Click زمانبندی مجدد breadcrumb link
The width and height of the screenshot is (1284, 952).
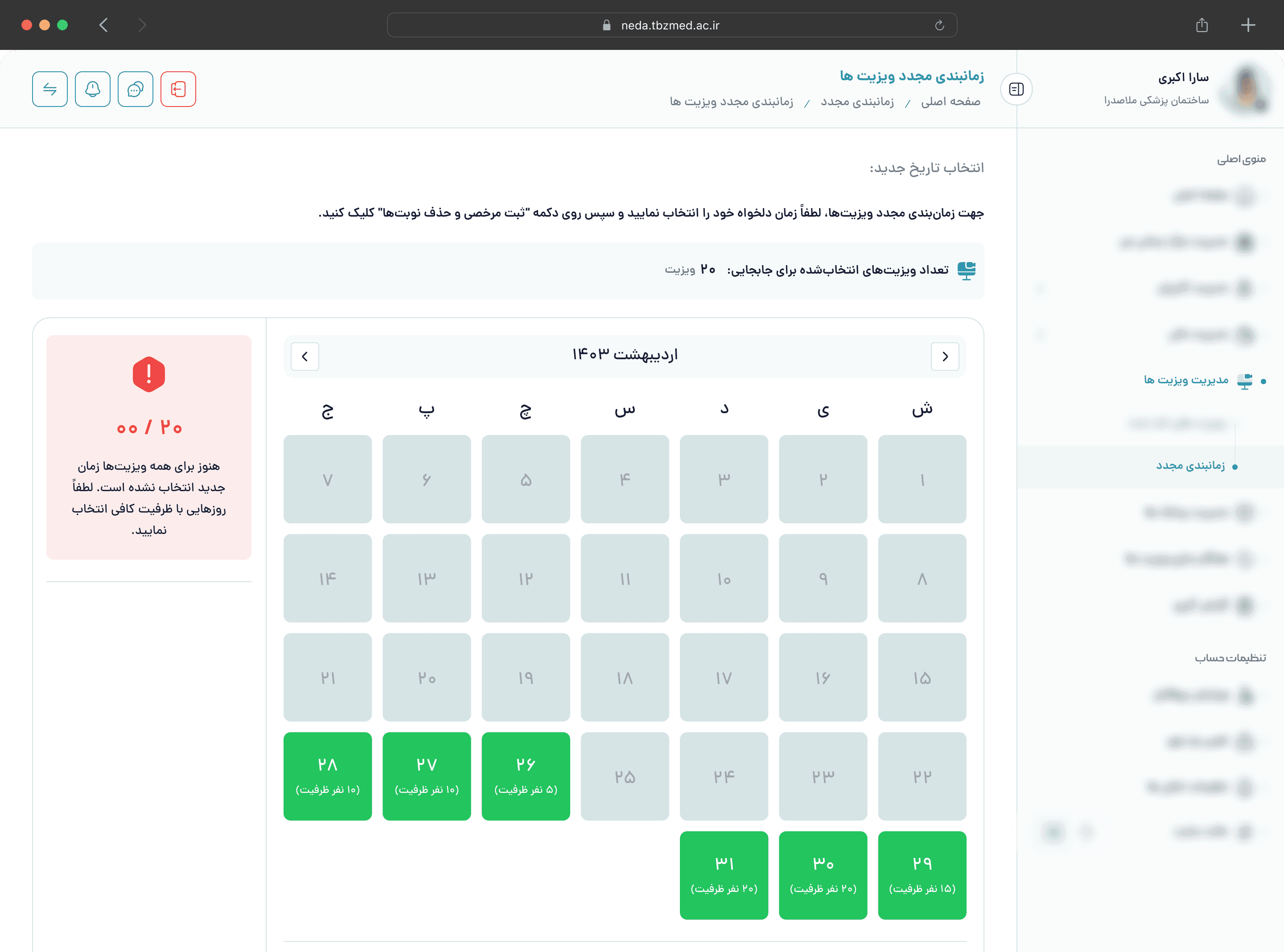(x=857, y=102)
